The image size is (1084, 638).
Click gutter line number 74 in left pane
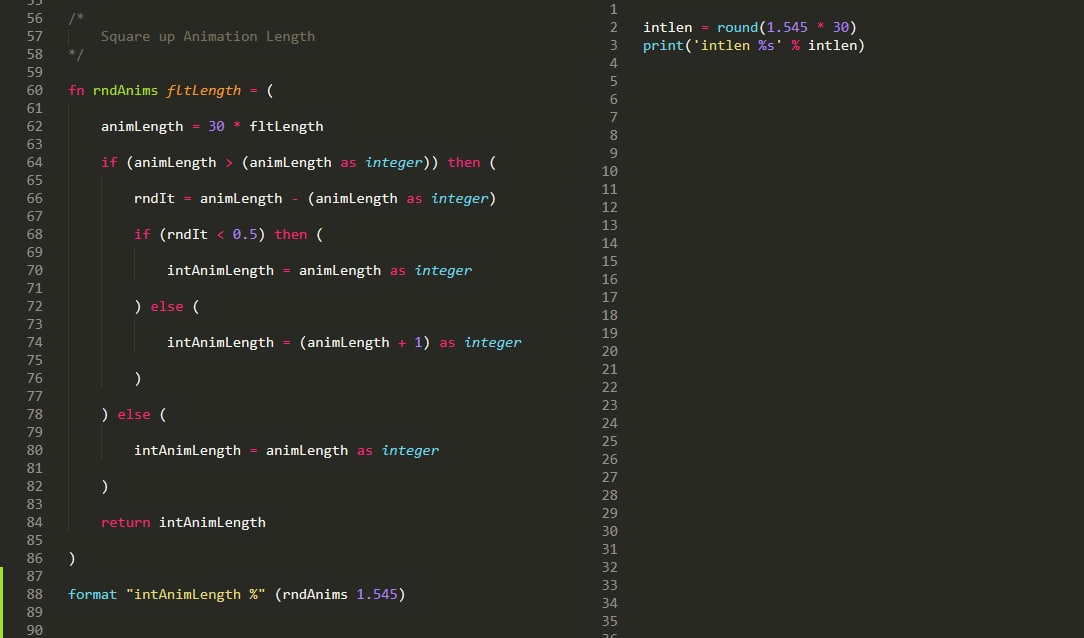click(x=35, y=342)
